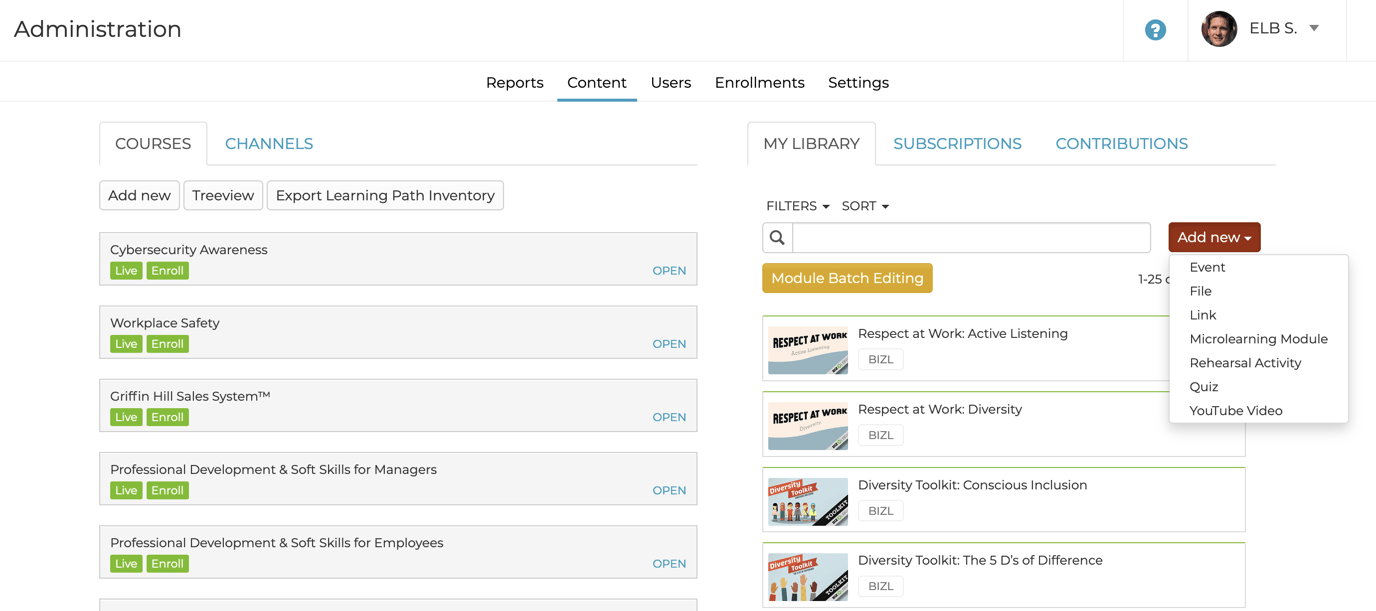The image size is (1376, 611).
Task: Click inside the library search field
Action: coord(970,237)
